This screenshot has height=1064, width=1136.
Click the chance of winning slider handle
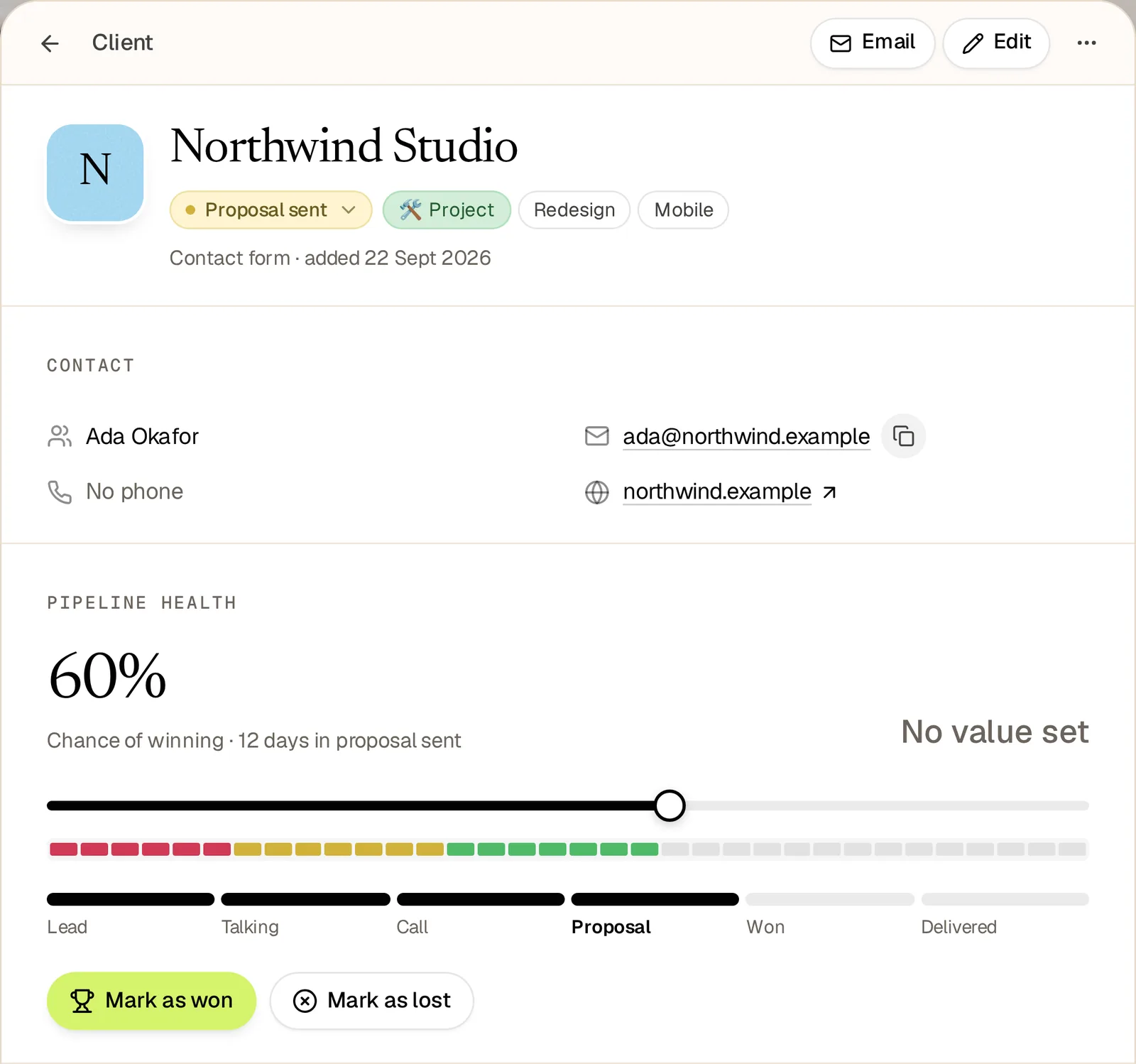(670, 805)
